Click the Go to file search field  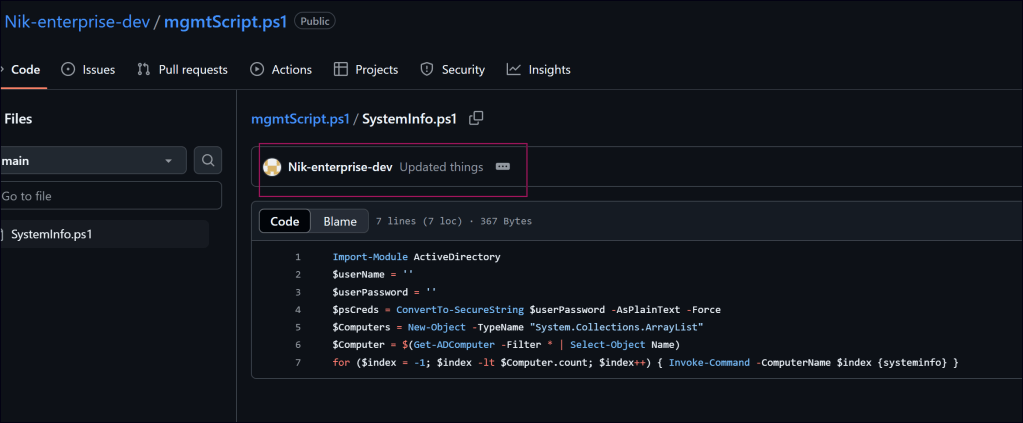click(110, 196)
